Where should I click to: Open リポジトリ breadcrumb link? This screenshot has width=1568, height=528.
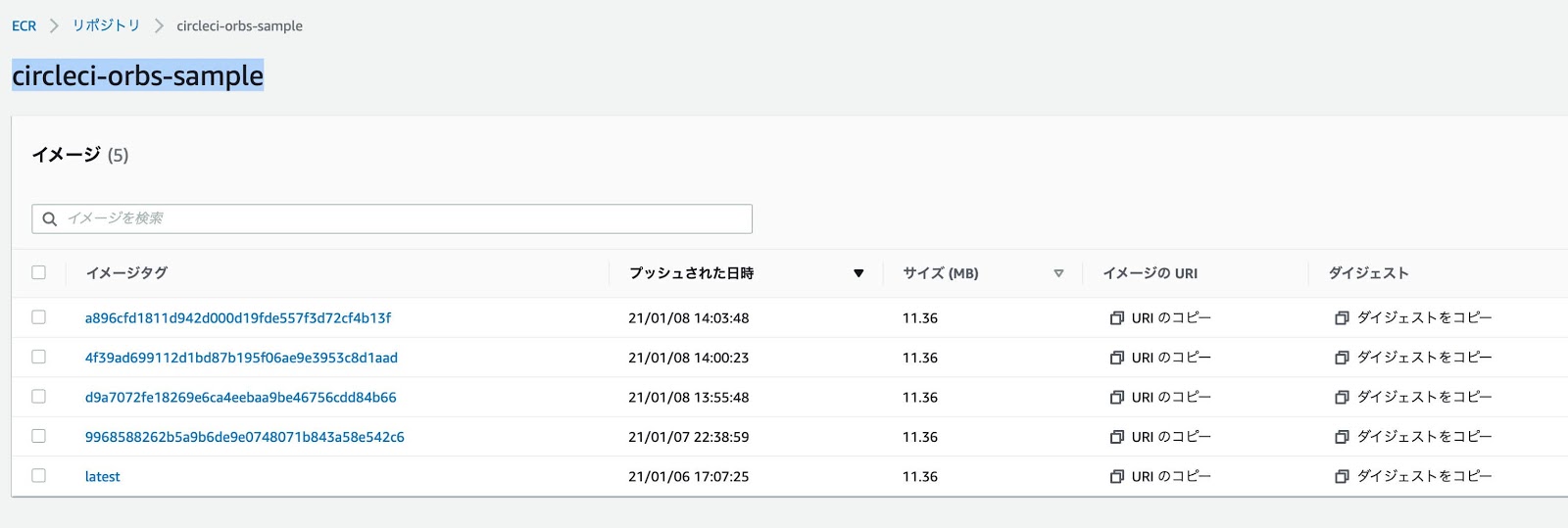[106, 25]
